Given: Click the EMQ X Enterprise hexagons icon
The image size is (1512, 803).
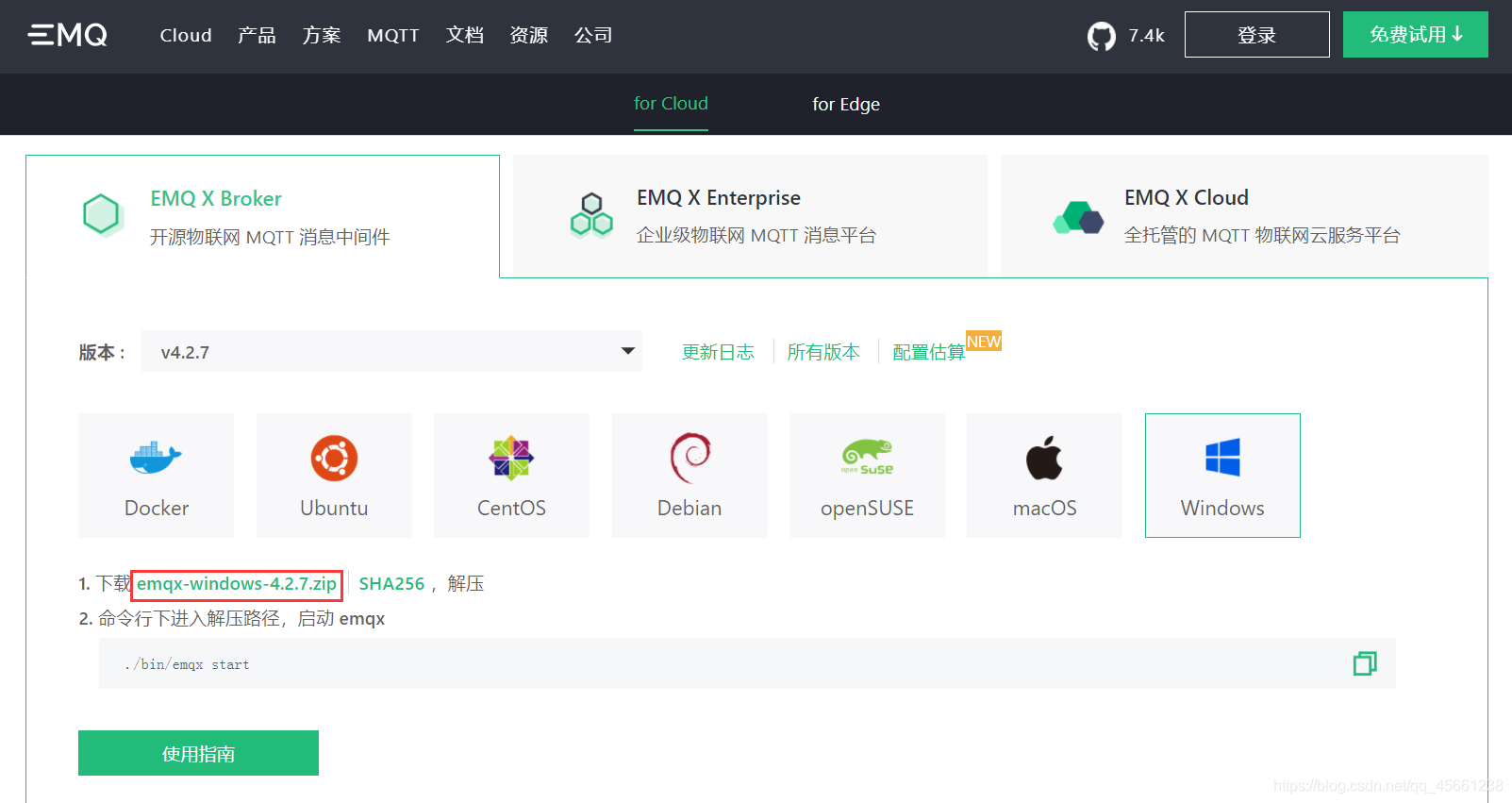Looking at the screenshot, I should click(x=591, y=215).
